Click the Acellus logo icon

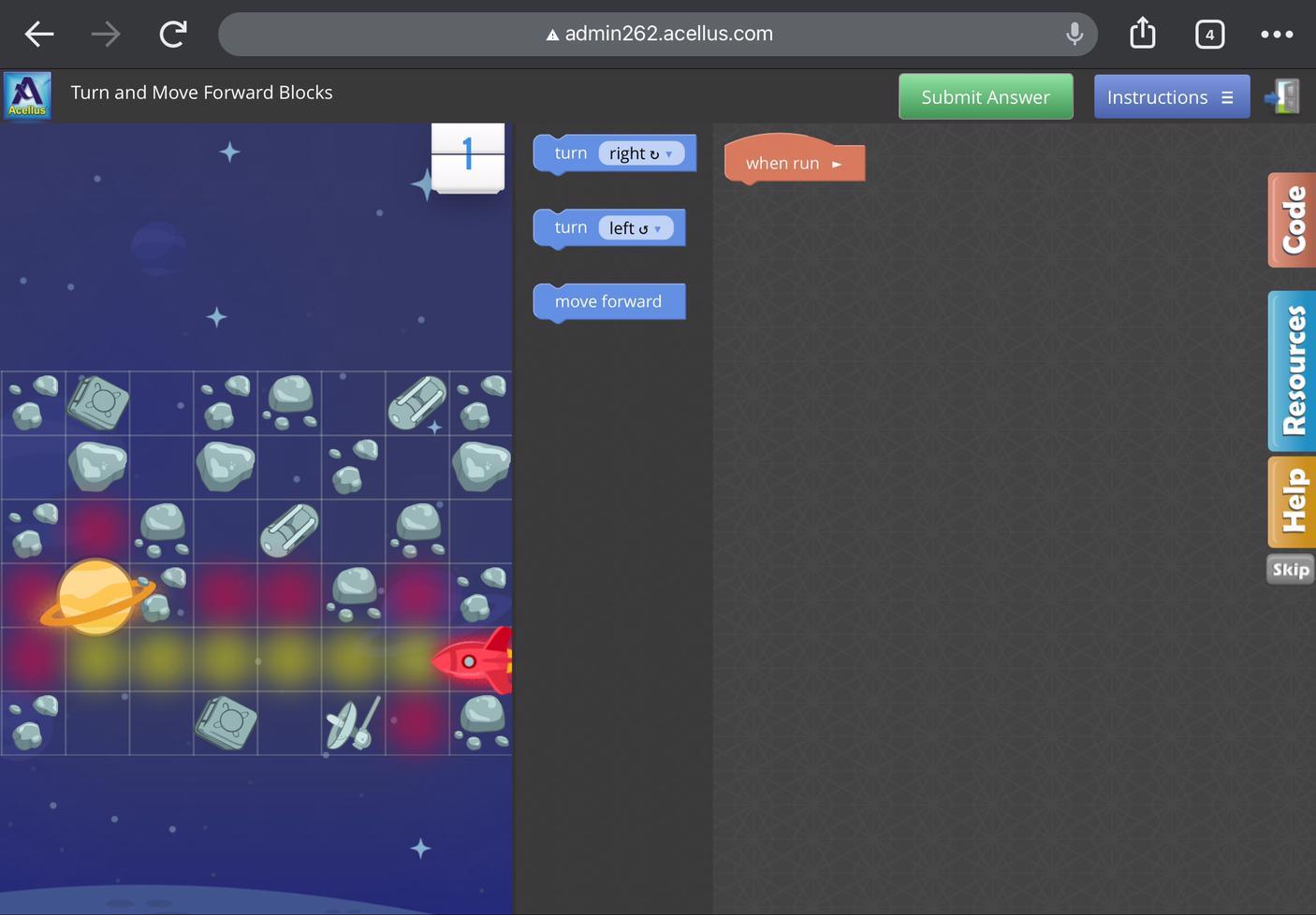coord(27,95)
